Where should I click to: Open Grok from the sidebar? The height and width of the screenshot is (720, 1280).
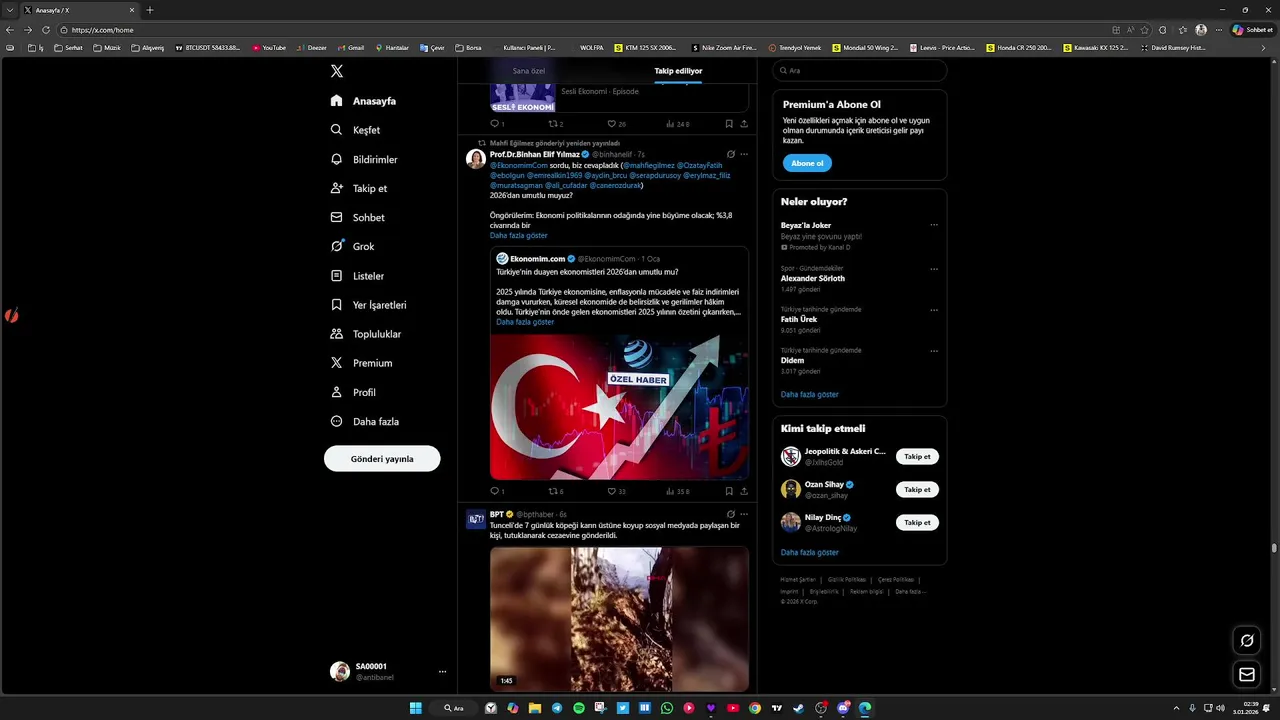(353, 246)
